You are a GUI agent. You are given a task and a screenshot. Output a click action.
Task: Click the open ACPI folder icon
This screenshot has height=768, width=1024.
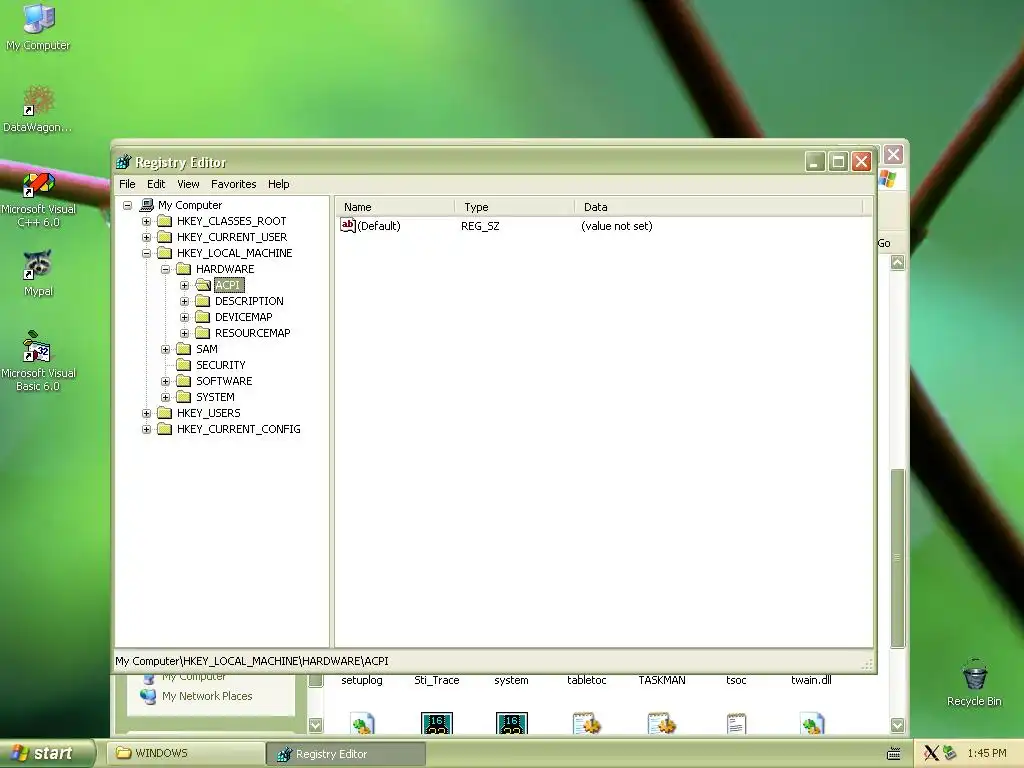pyautogui.click(x=203, y=285)
